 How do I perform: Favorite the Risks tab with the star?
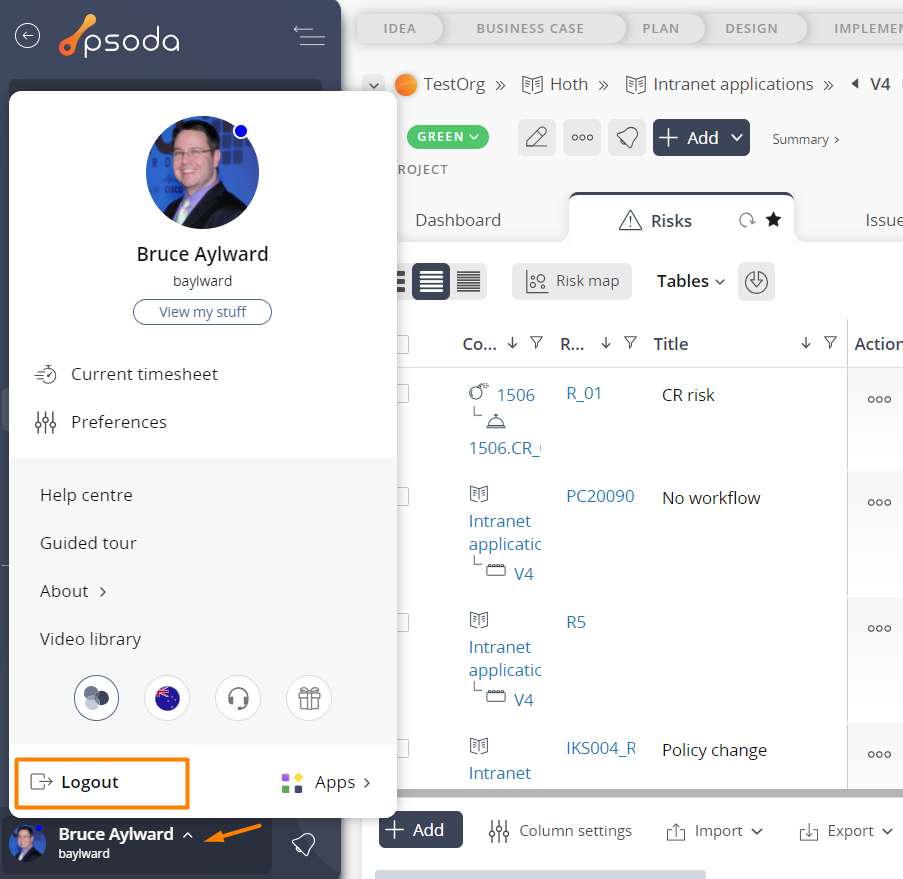click(773, 220)
